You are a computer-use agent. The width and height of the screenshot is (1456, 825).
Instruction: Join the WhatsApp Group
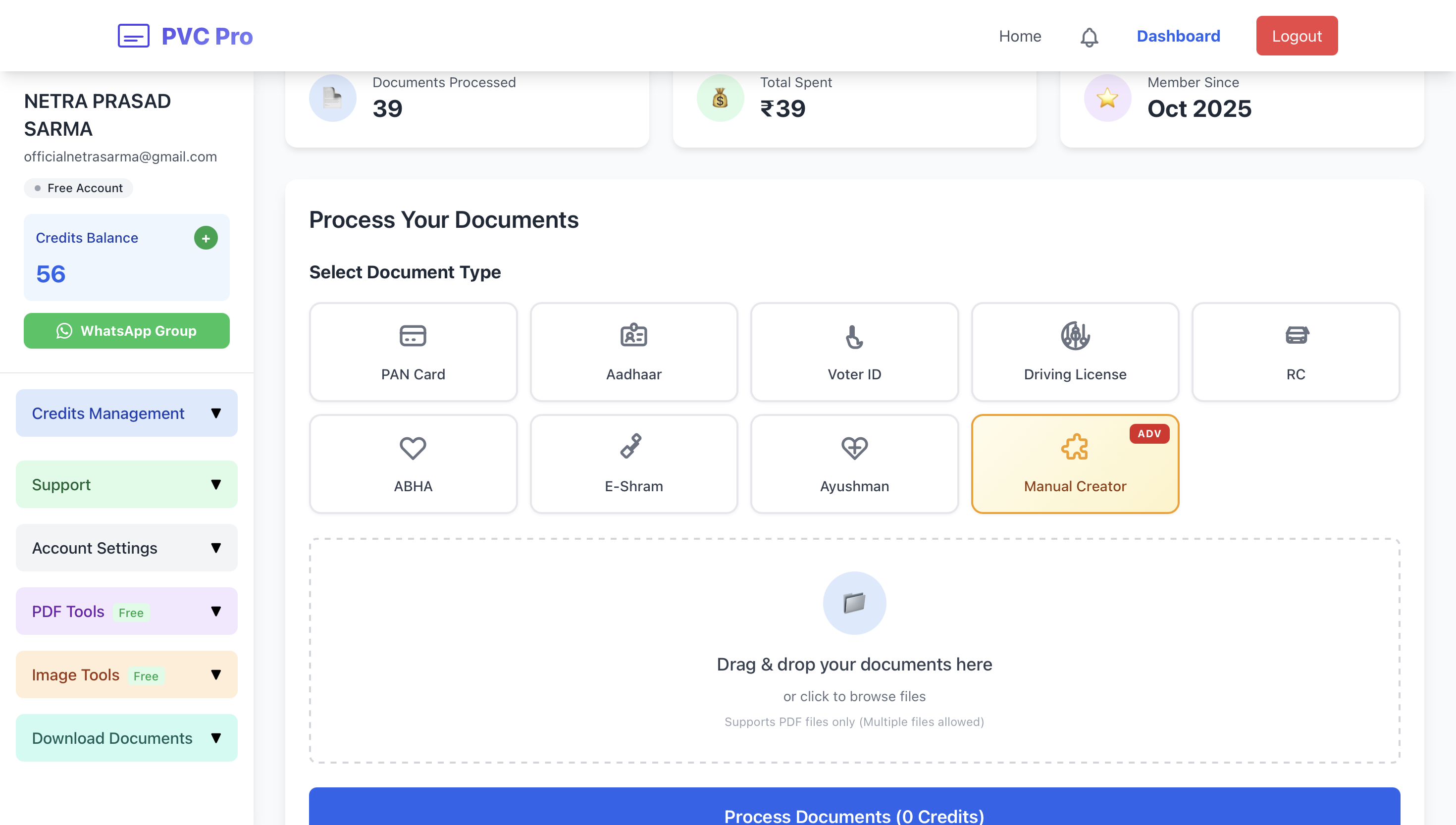tap(126, 330)
